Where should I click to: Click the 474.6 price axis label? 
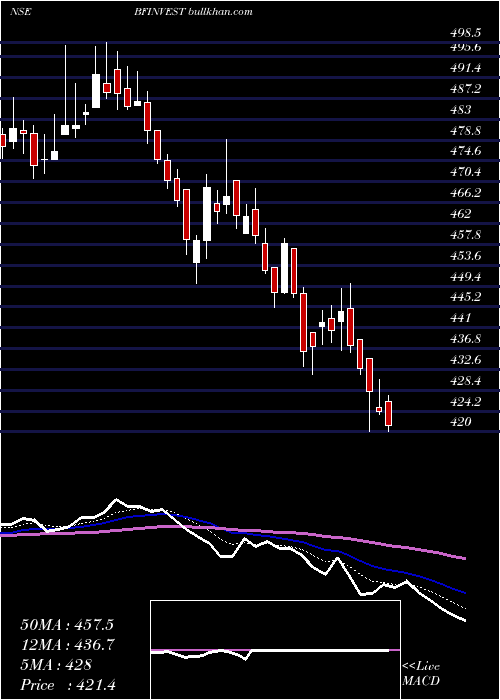pyautogui.click(x=465, y=151)
